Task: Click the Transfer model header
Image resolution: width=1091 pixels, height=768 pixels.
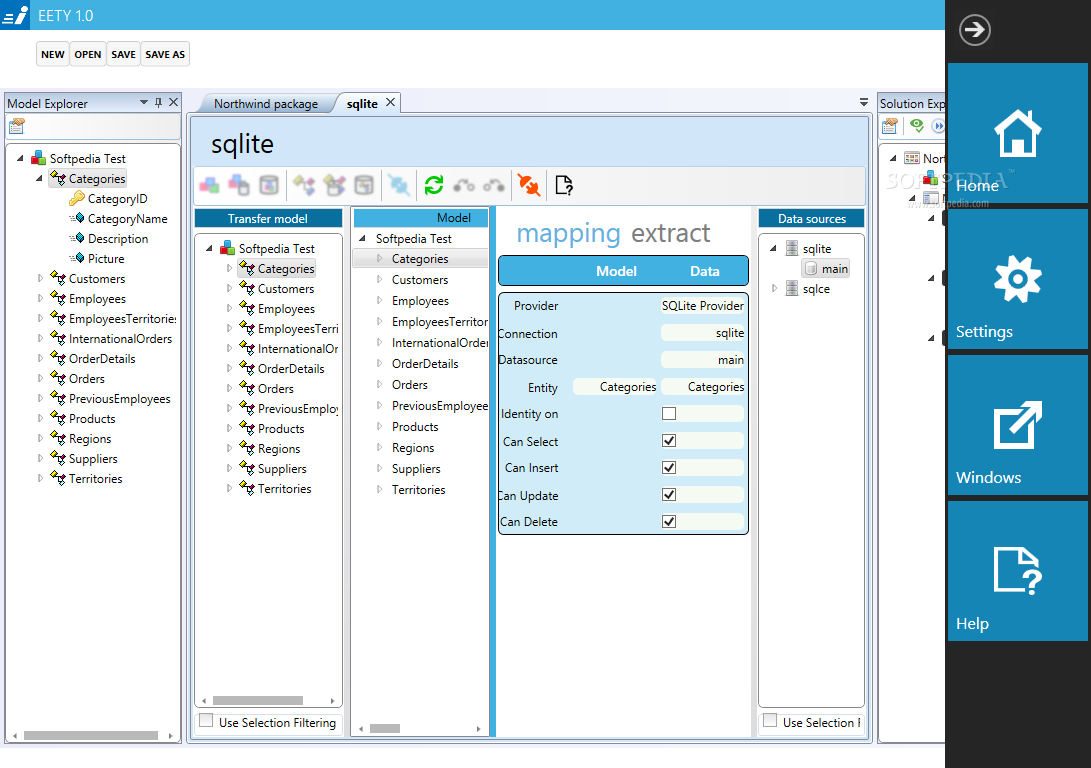Action: click(268, 218)
